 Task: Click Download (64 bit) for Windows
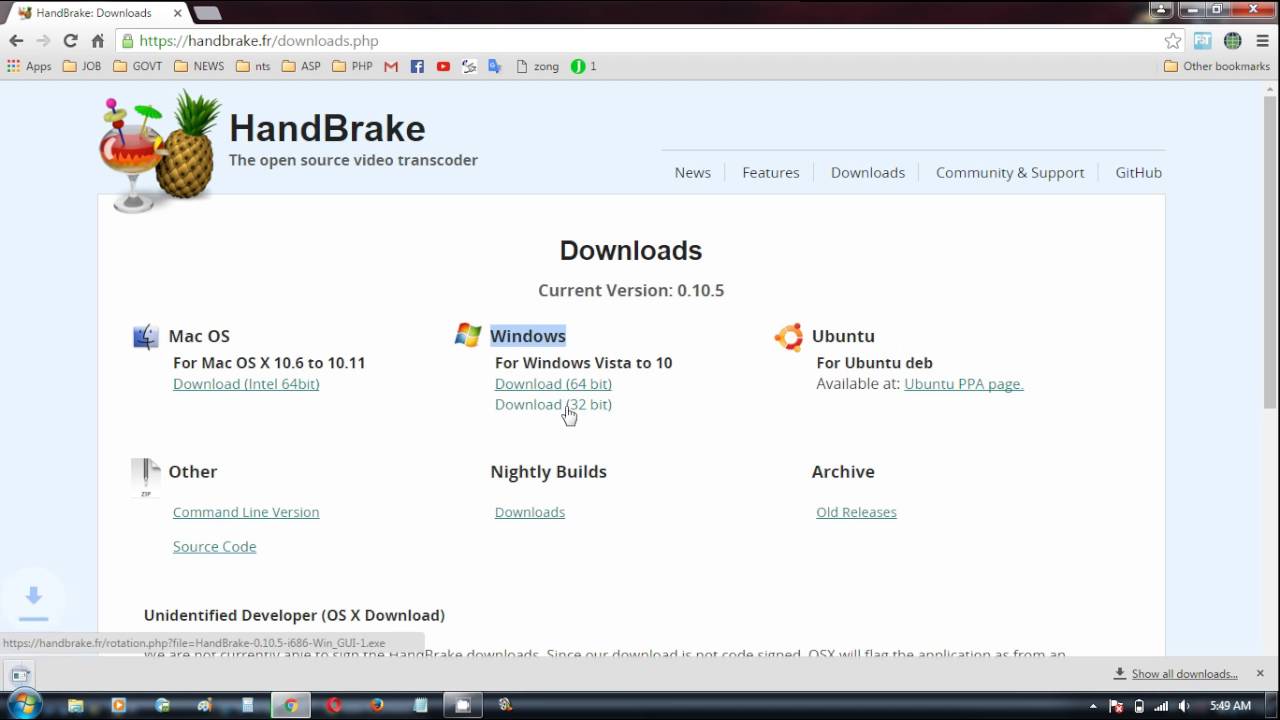(x=553, y=384)
